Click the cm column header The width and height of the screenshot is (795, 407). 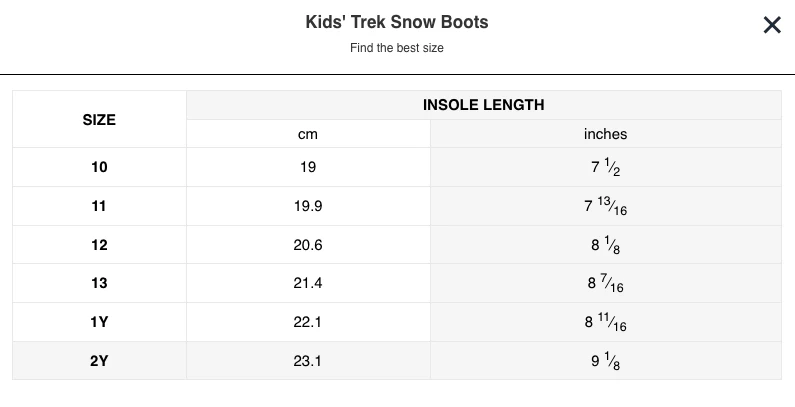(308, 134)
